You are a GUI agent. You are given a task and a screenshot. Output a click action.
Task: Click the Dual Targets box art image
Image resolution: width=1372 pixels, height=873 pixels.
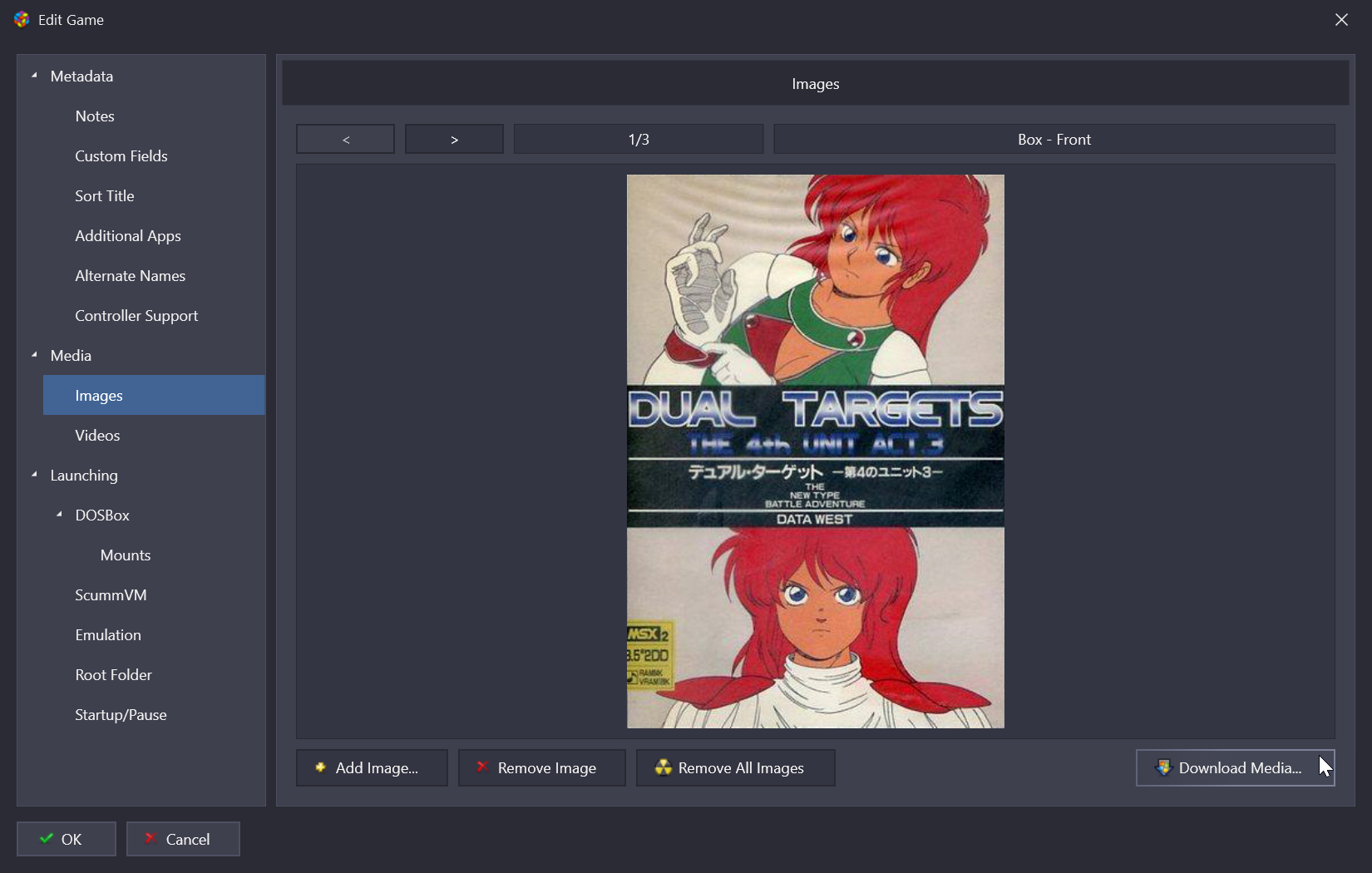816,451
